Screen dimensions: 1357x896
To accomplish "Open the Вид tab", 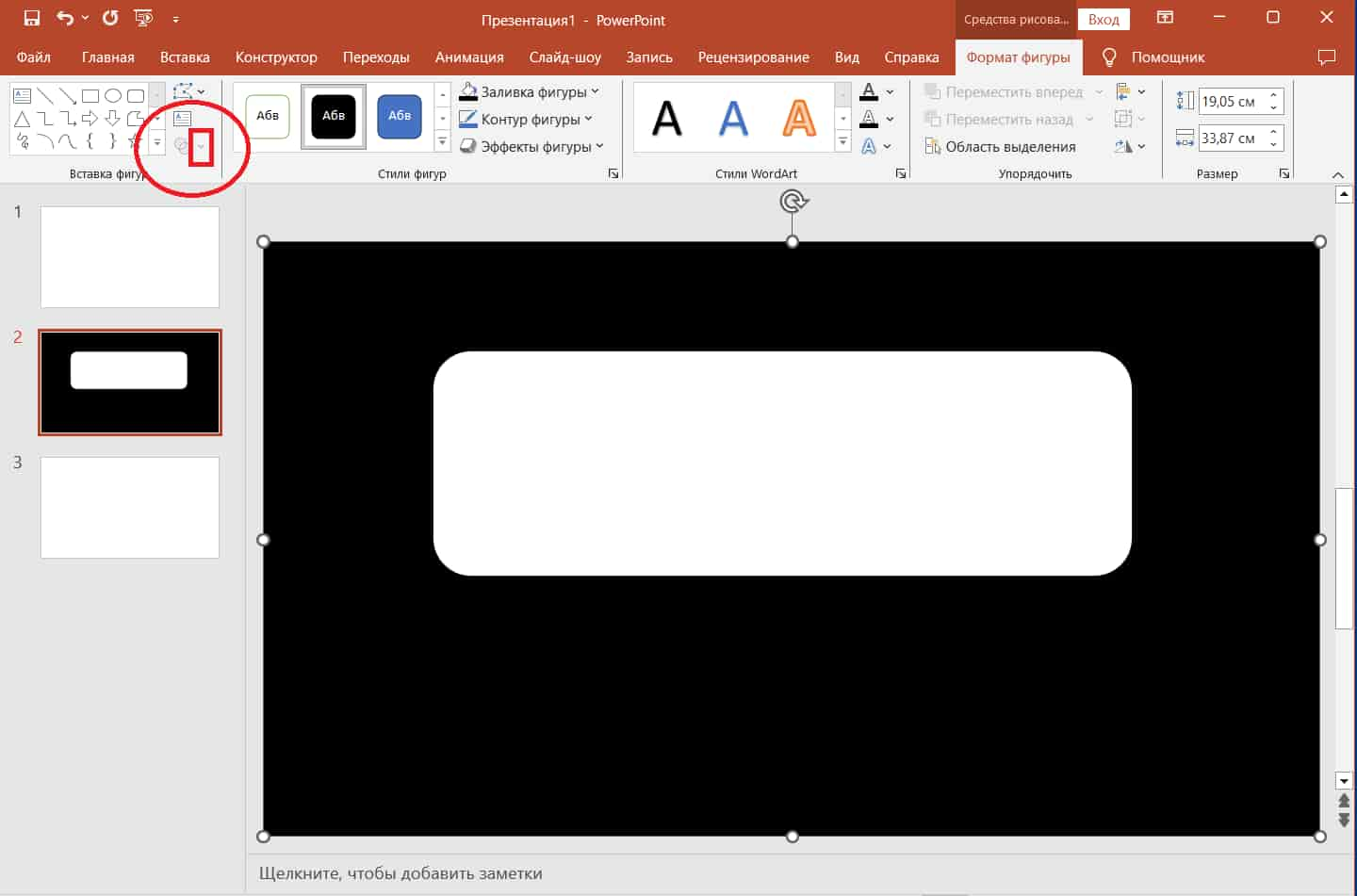I will pos(846,57).
